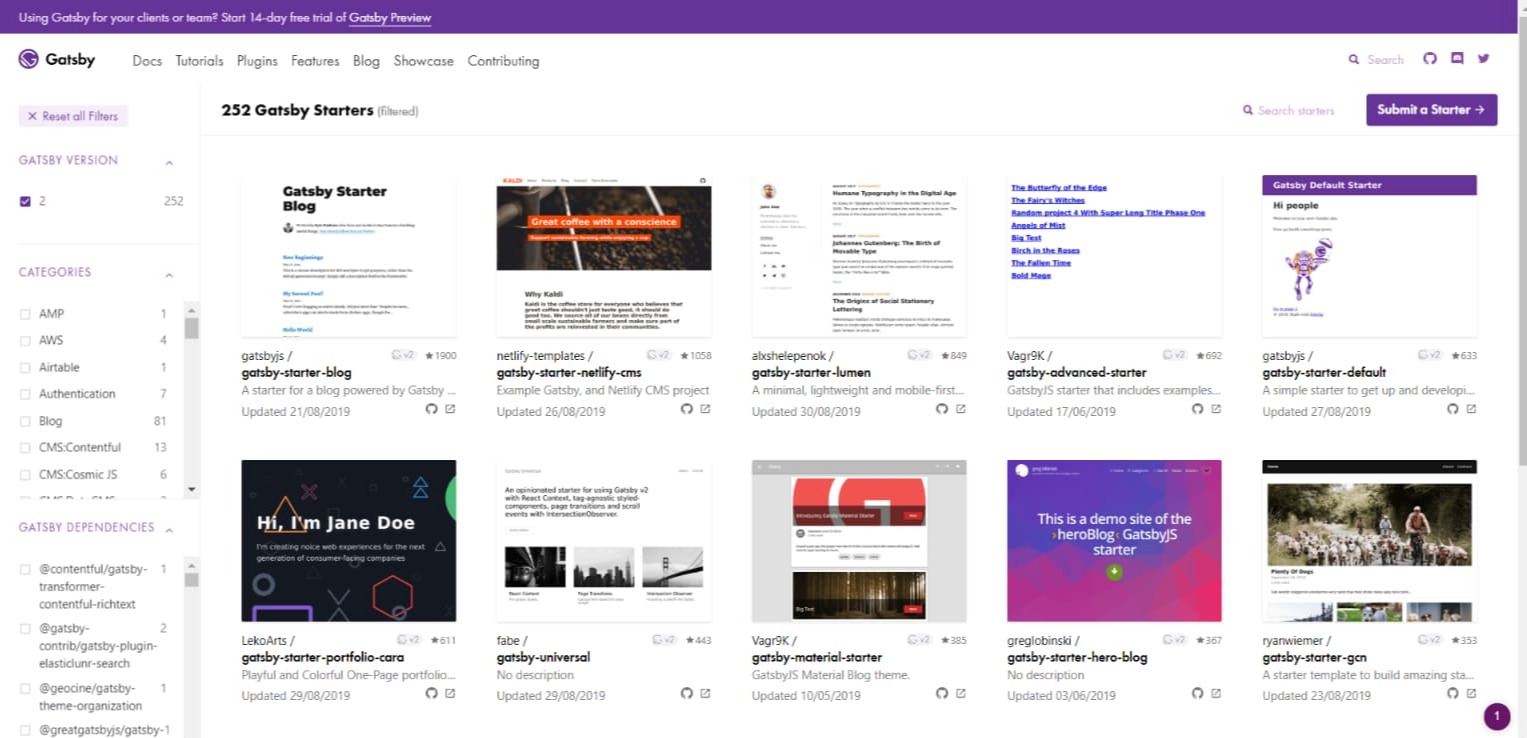Check the AMP category checkbox
Viewport: 1527px width, 738px height.
coord(25,314)
